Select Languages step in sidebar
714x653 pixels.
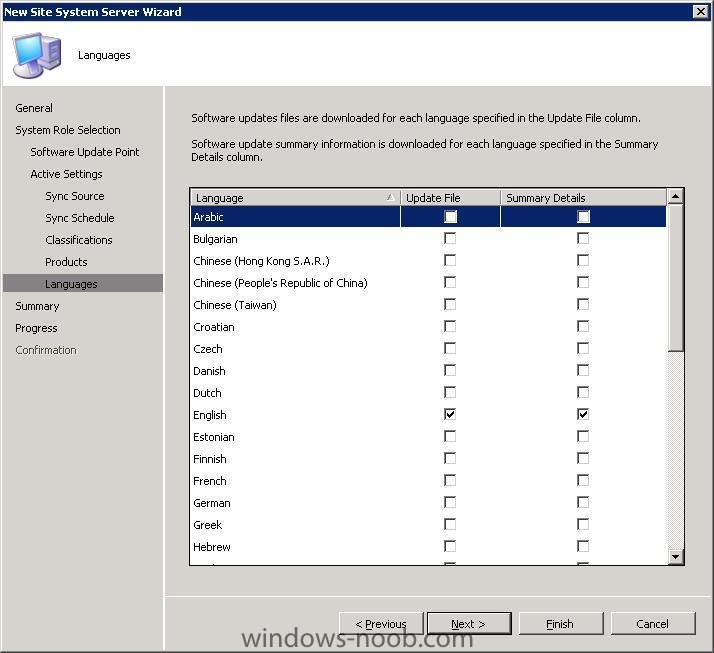83,283
